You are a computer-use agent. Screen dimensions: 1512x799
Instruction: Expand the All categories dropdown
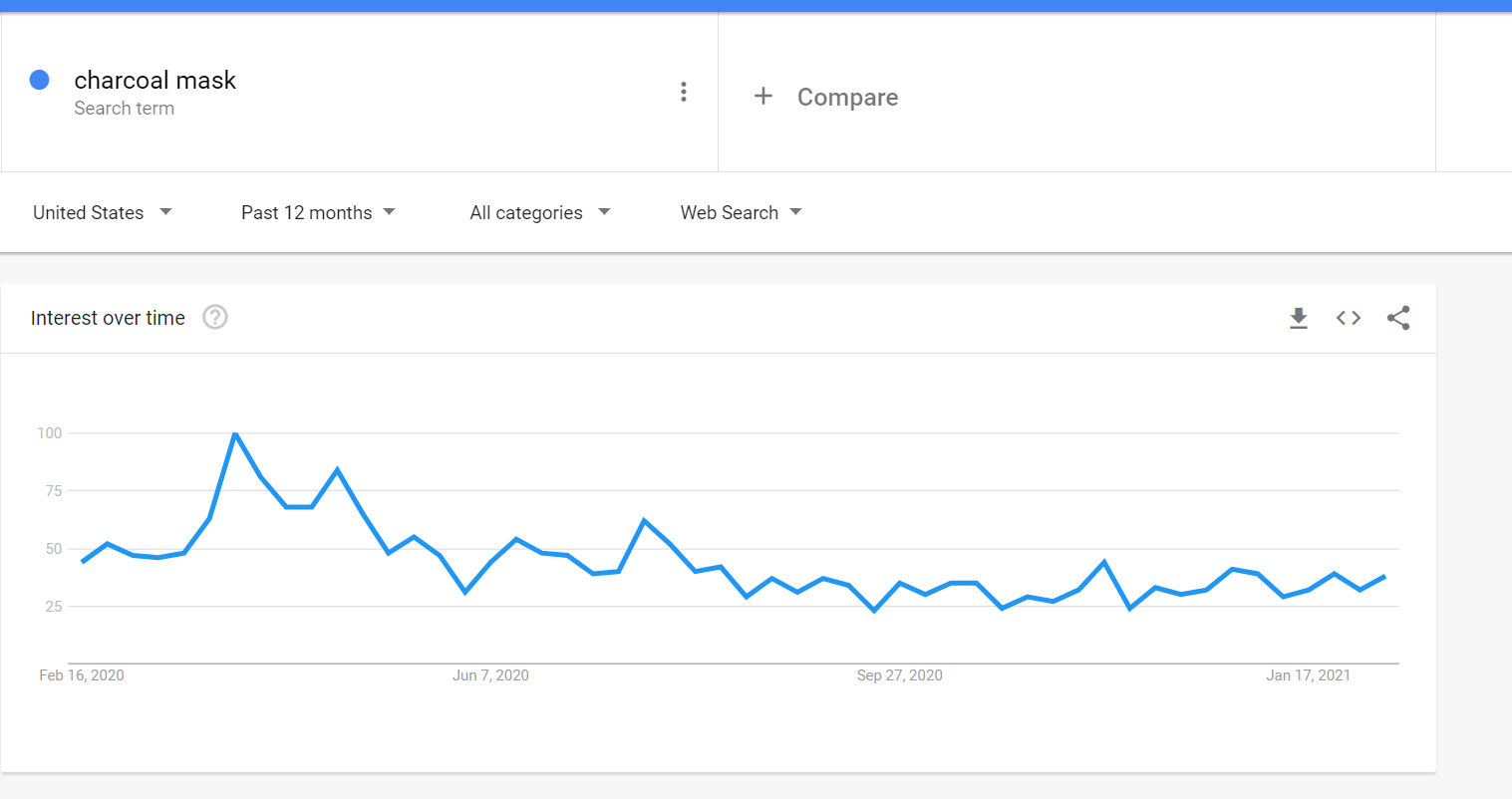(540, 212)
